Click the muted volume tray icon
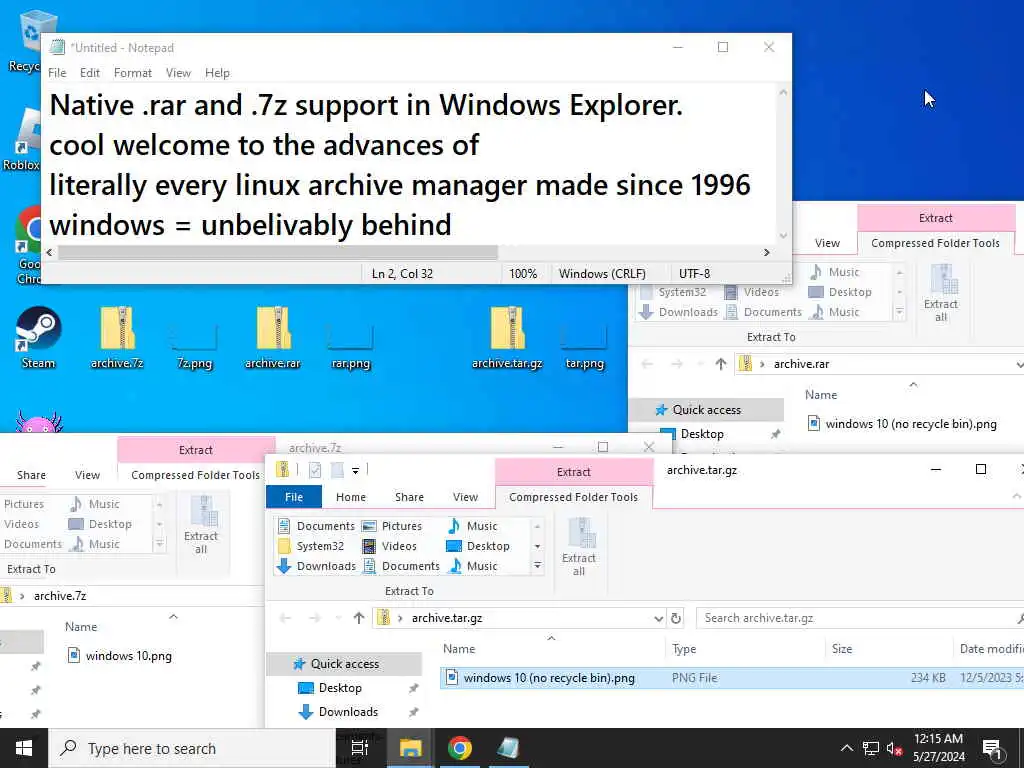Viewport: 1024px width, 768px height. 894,749
